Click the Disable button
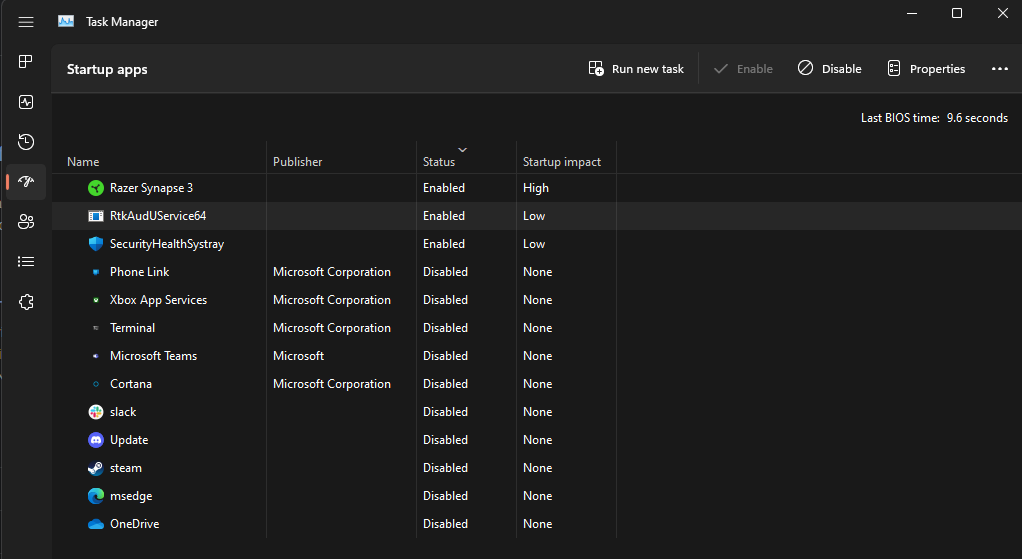 830,68
